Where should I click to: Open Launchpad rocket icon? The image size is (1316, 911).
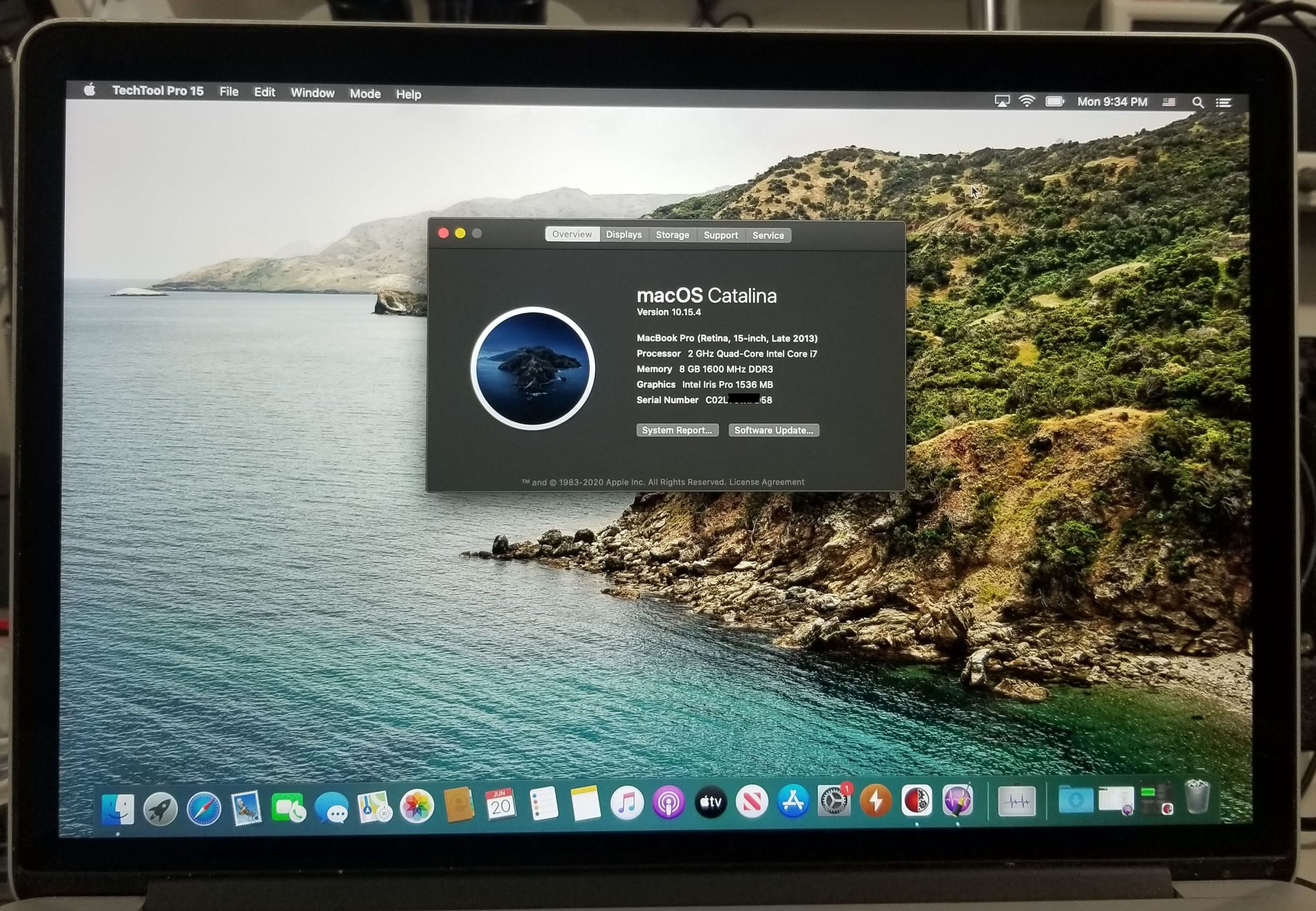pos(160,809)
